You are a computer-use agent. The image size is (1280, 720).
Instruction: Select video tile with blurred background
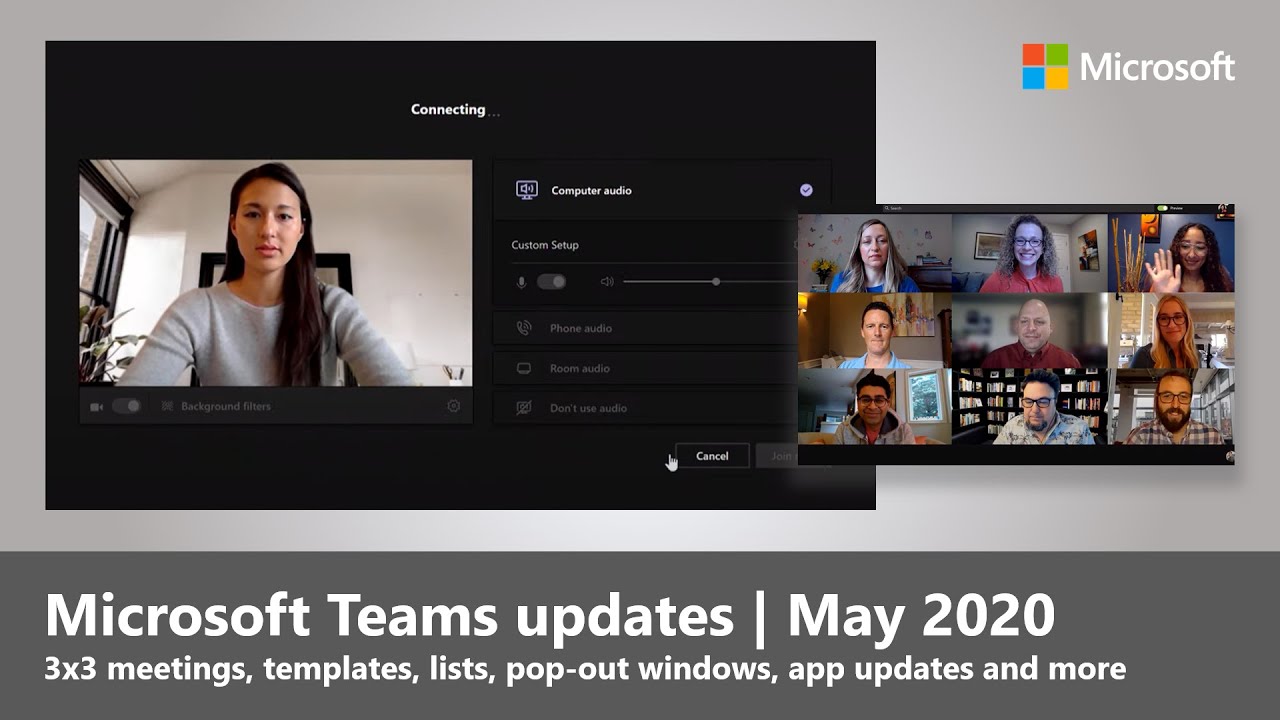point(1028,331)
